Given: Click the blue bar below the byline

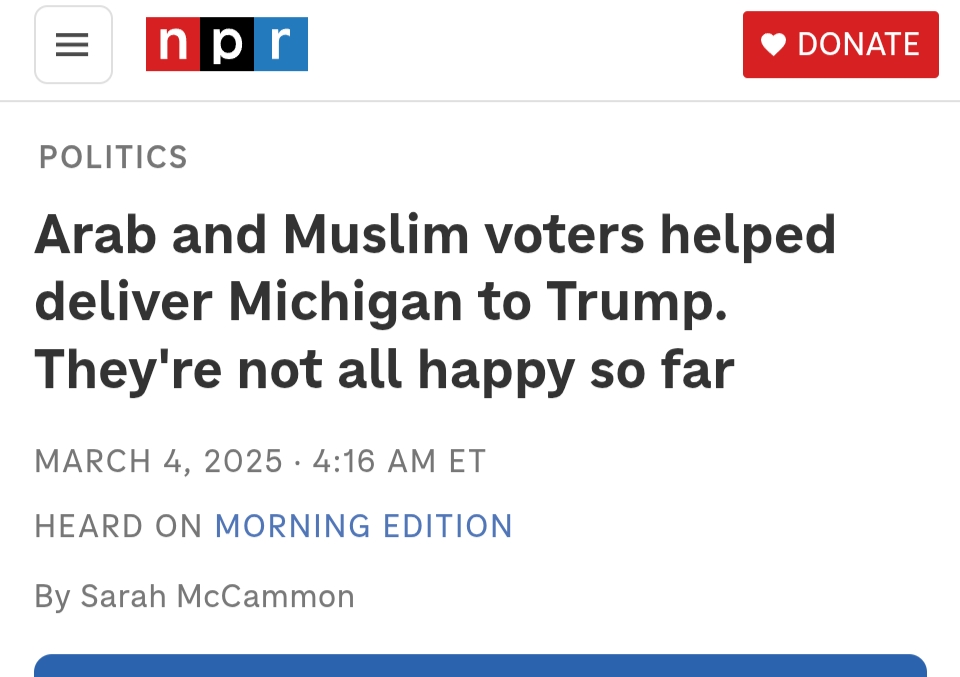Looking at the screenshot, I should click(480, 665).
